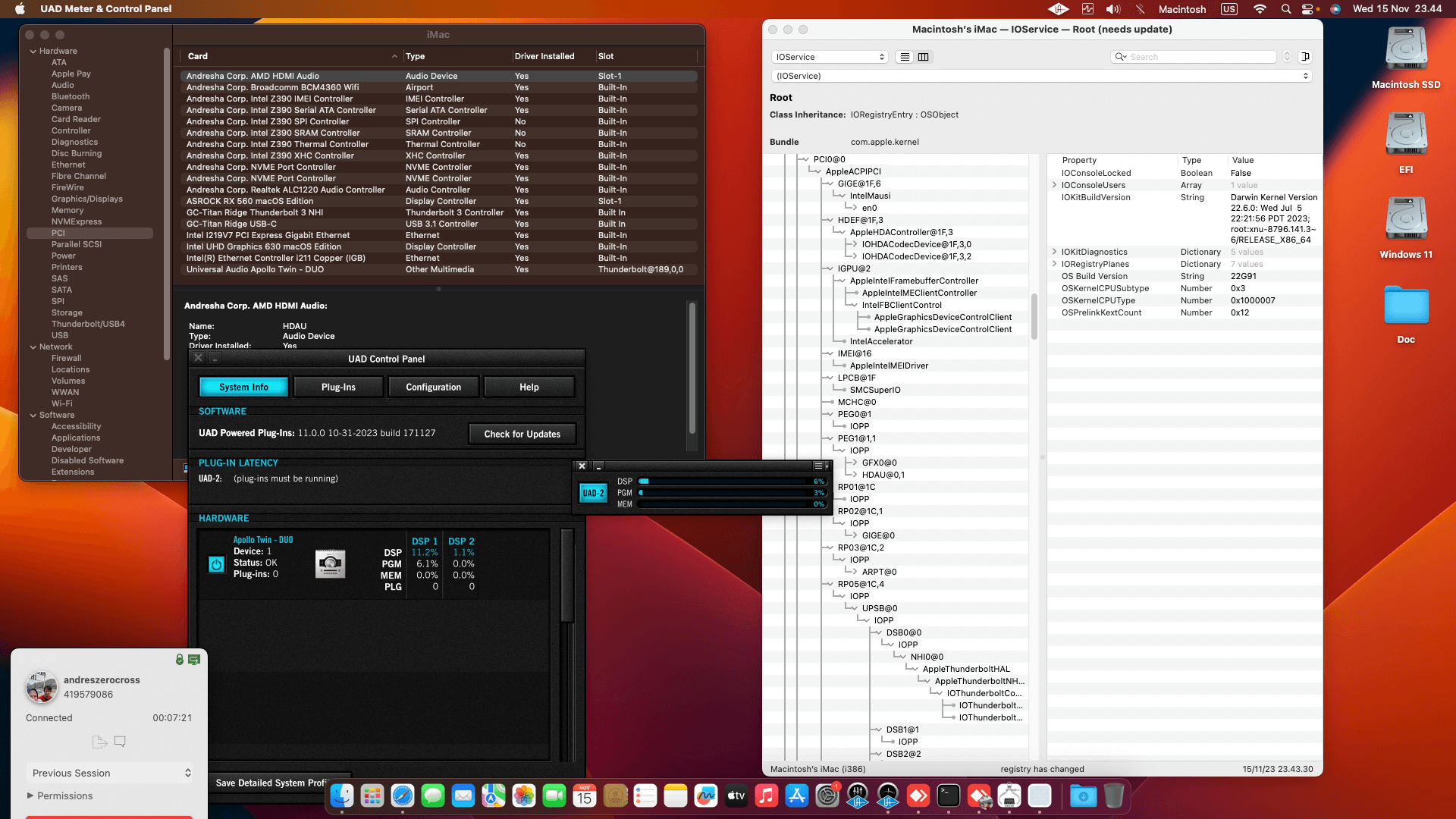1456x819 pixels.
Task: Click the green screen-sharing monitor icon in AnyDesk
Action: (194, 660)
